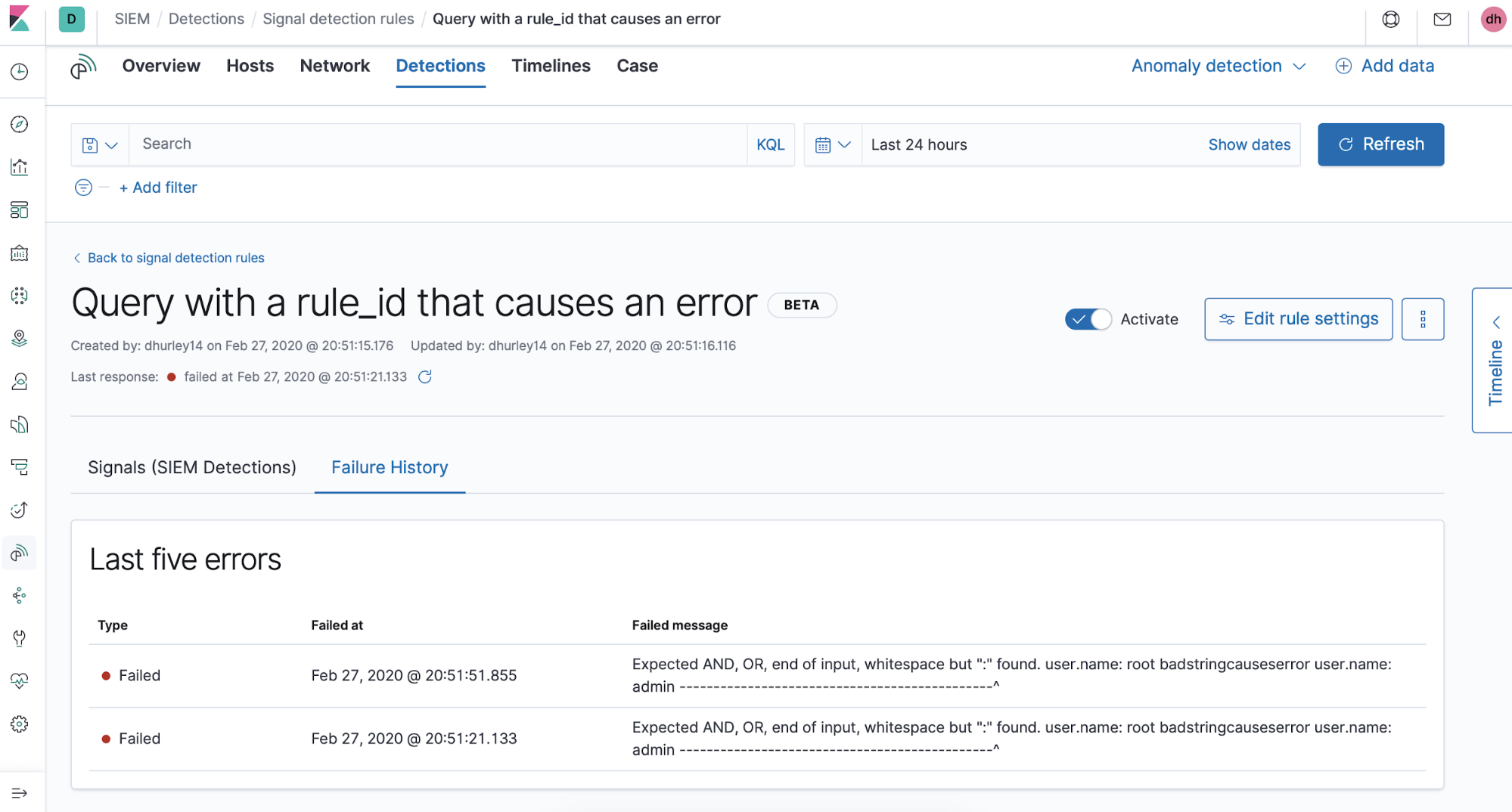
Task: Click the Failed message column header
Action: [680, 625]
